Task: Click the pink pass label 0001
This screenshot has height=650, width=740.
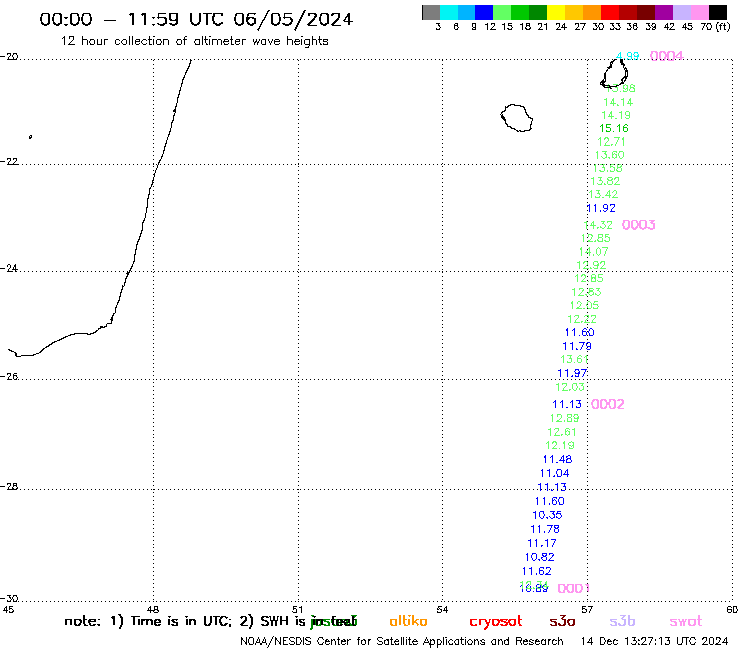Action: 574,588
